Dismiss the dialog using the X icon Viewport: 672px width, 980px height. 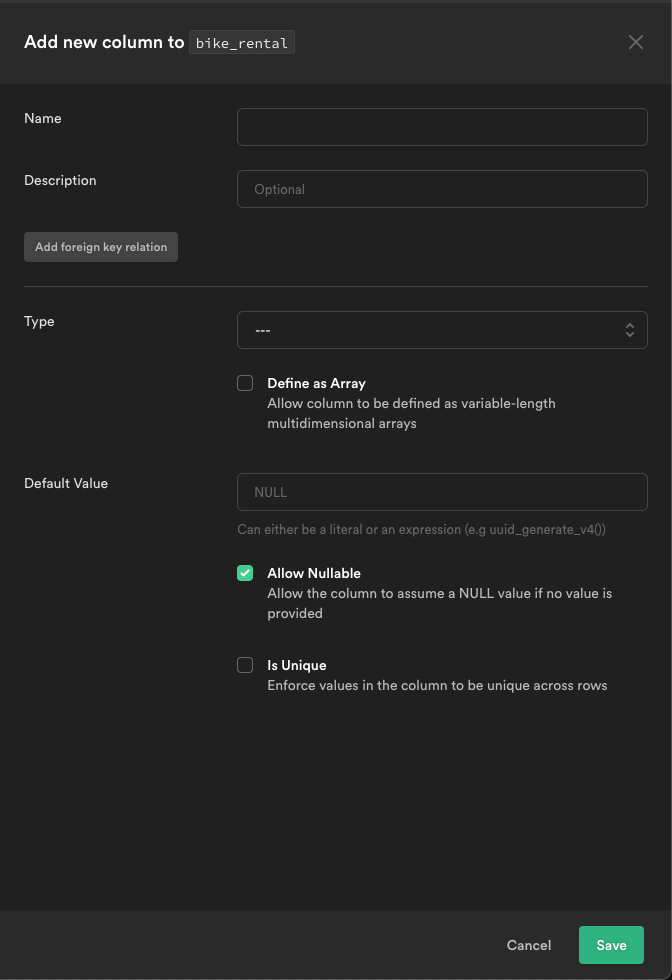636,42
